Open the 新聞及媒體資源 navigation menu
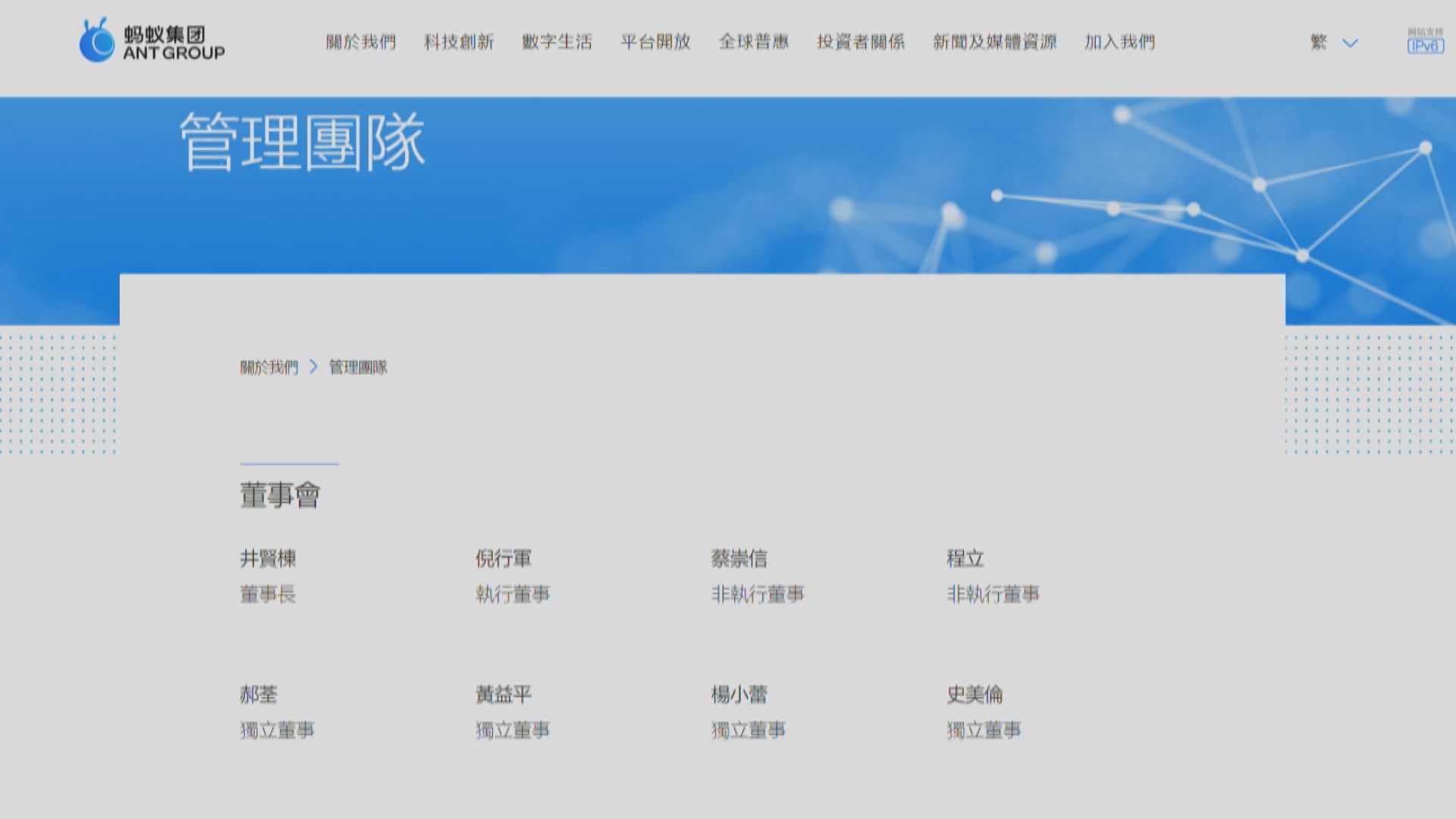 (x=994, y=42)
